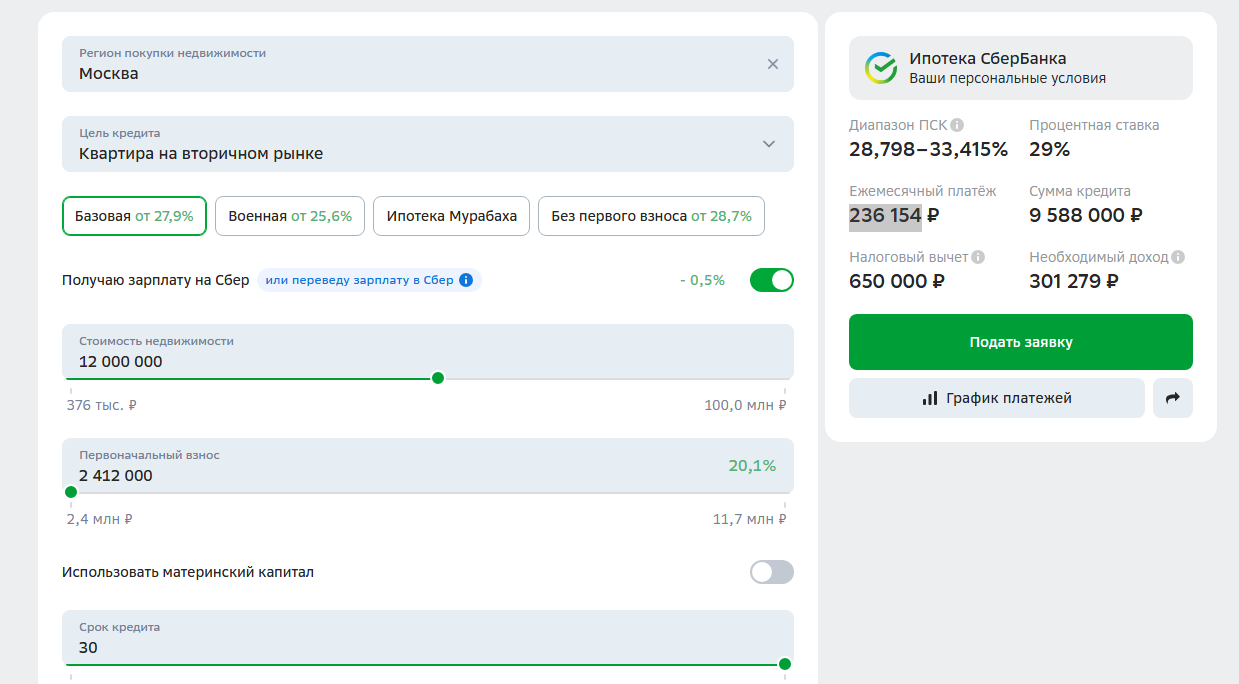The width and height of the screenshot is (1239, 684).
Task: Click the Срок кредита input field
Action: pos(428,638)
